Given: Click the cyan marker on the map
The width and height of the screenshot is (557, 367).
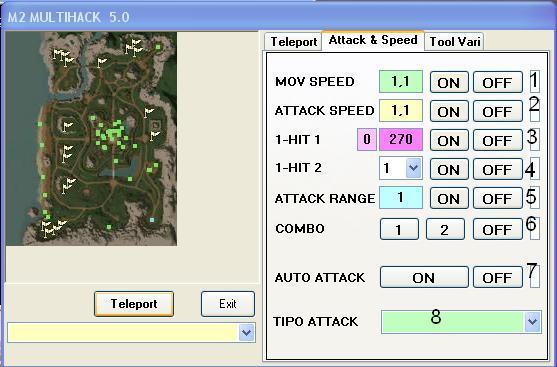Looking at the screenshot, I should pyautogui.click(x=152, y=220).
